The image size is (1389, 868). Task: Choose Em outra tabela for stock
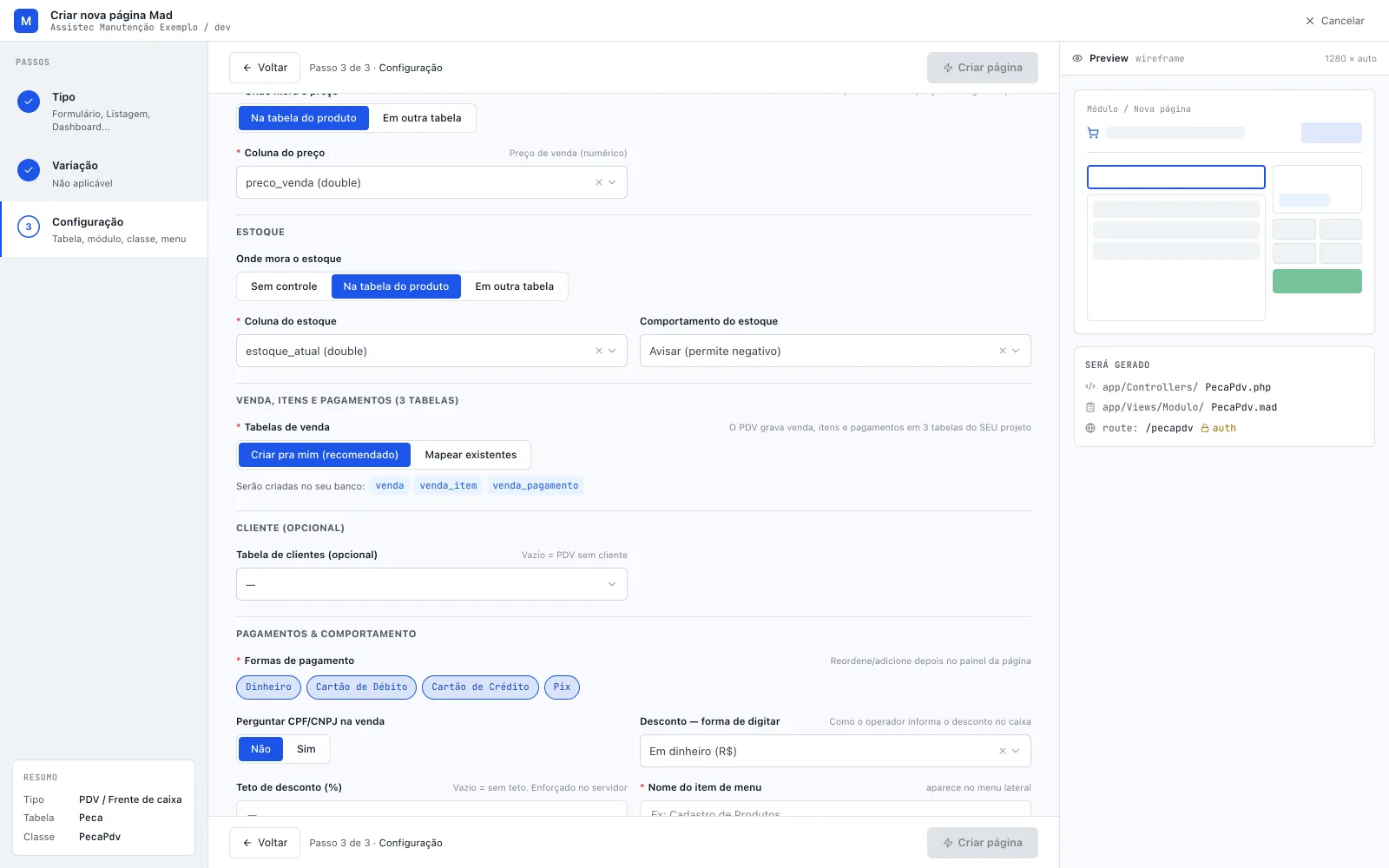coord(514,286)
